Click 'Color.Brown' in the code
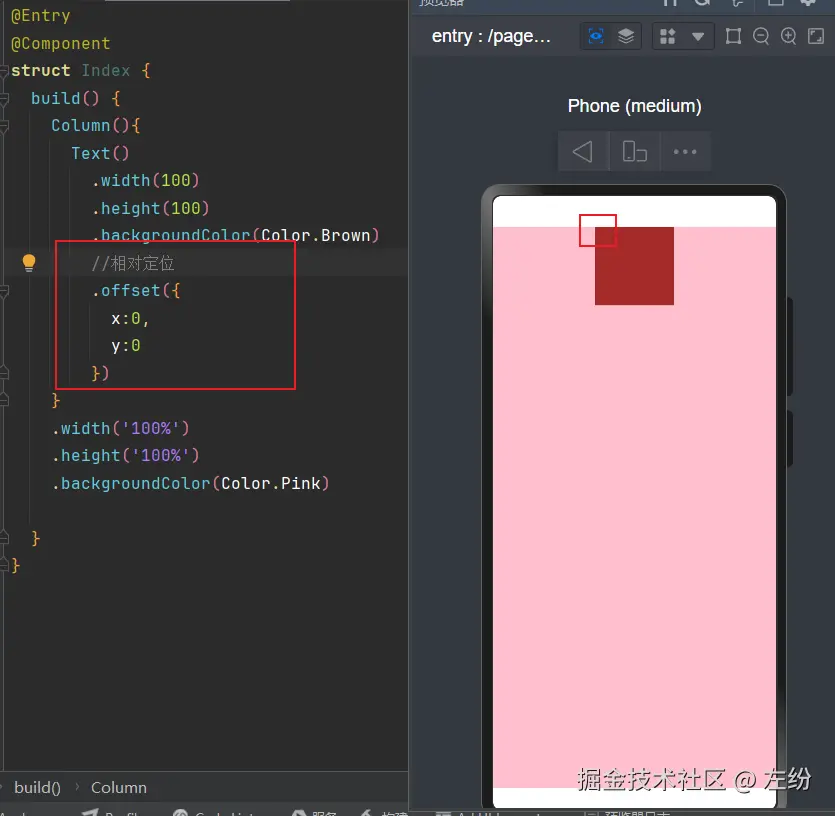Screen dimensions: 835x816 315,235
